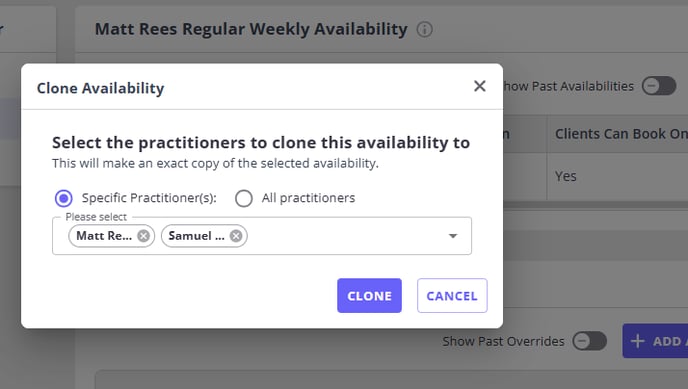Click the Clients Can Book On column header
Viewport: 688px width, 389px height.
pyautogui.click(x=621, y=134)
